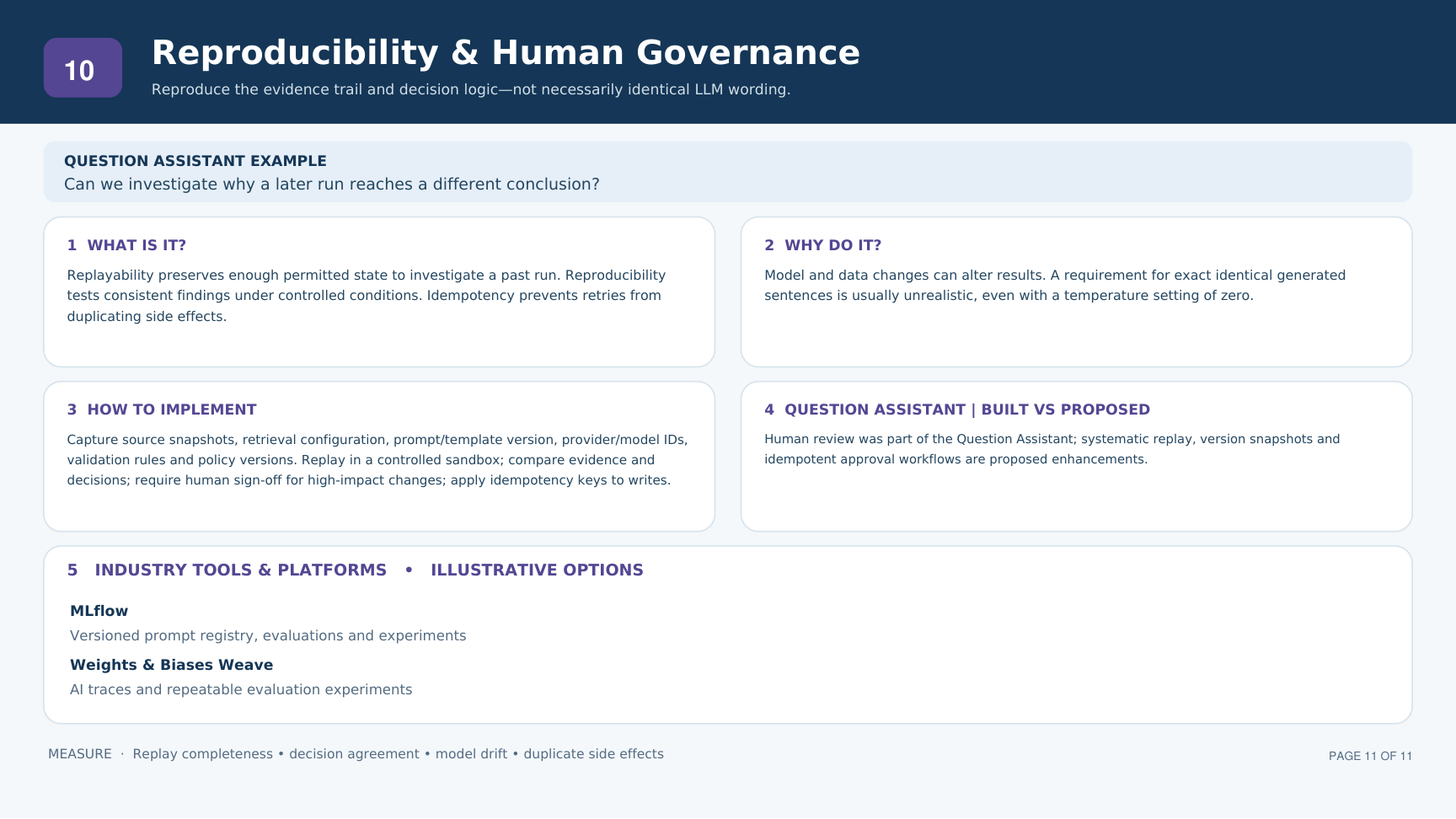1456x819 pixels.
Task: Select the QUESTION ASSISTANT EXAMPLE heading
Action: pyautogui.click(x=195, y=161)
